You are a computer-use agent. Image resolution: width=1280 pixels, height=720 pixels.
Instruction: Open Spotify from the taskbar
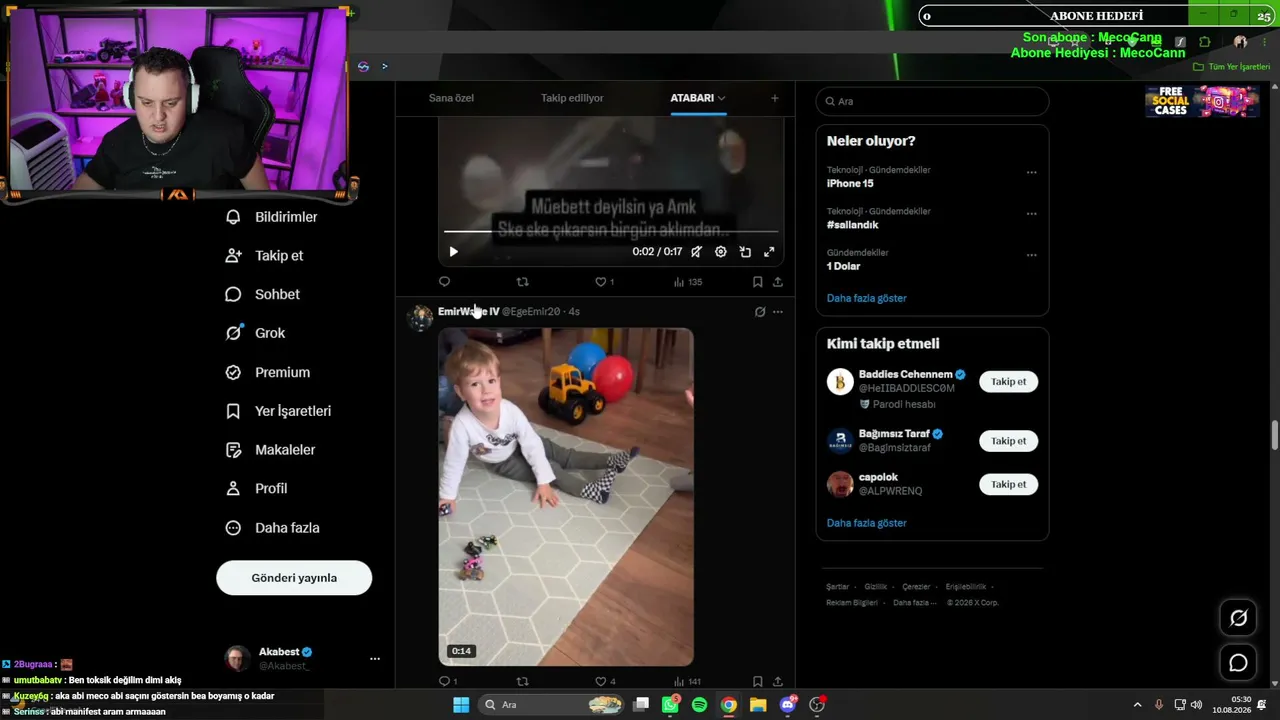(699, 705)
